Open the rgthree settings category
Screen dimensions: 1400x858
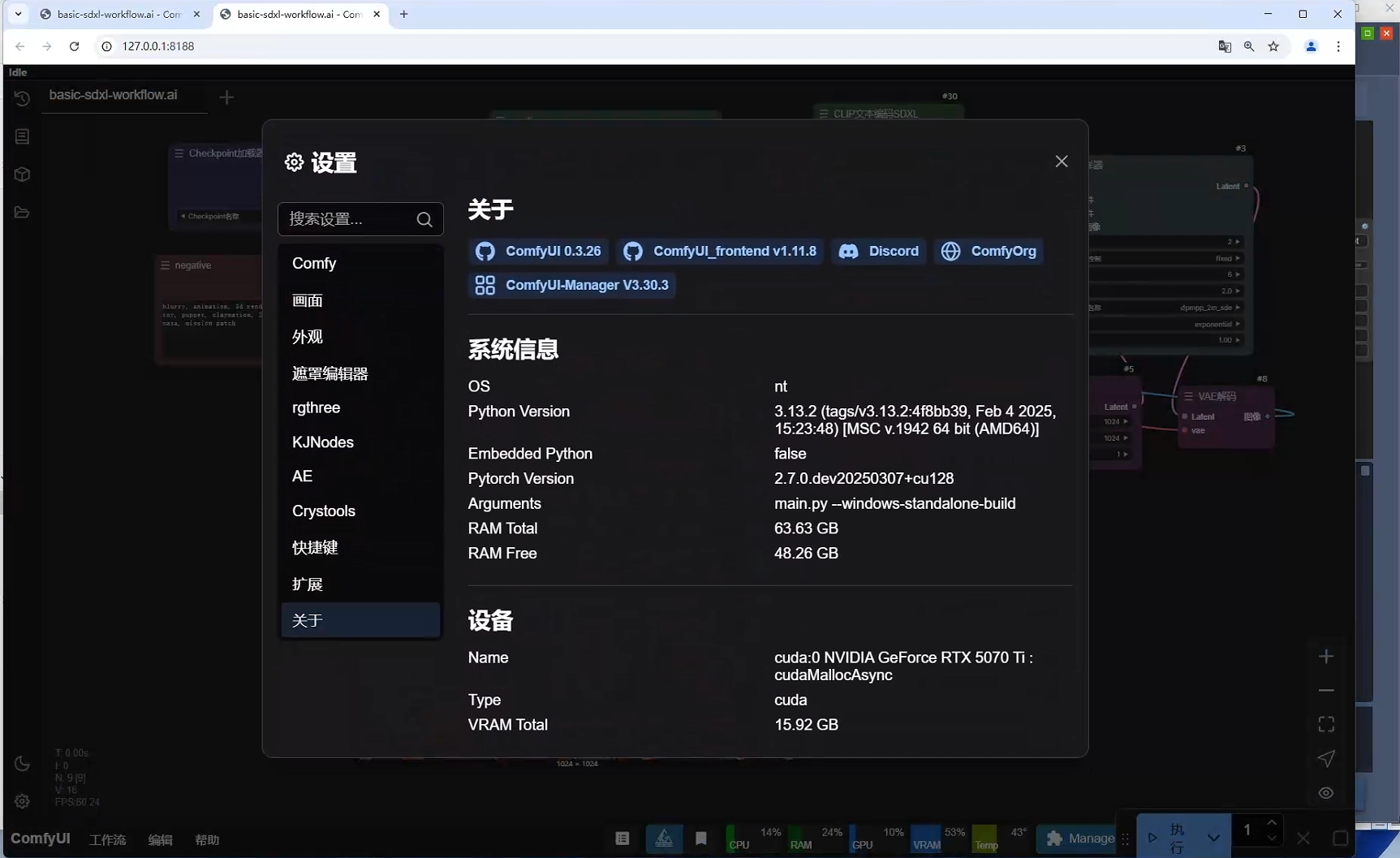pyautogui.click(x=360, y=407)
